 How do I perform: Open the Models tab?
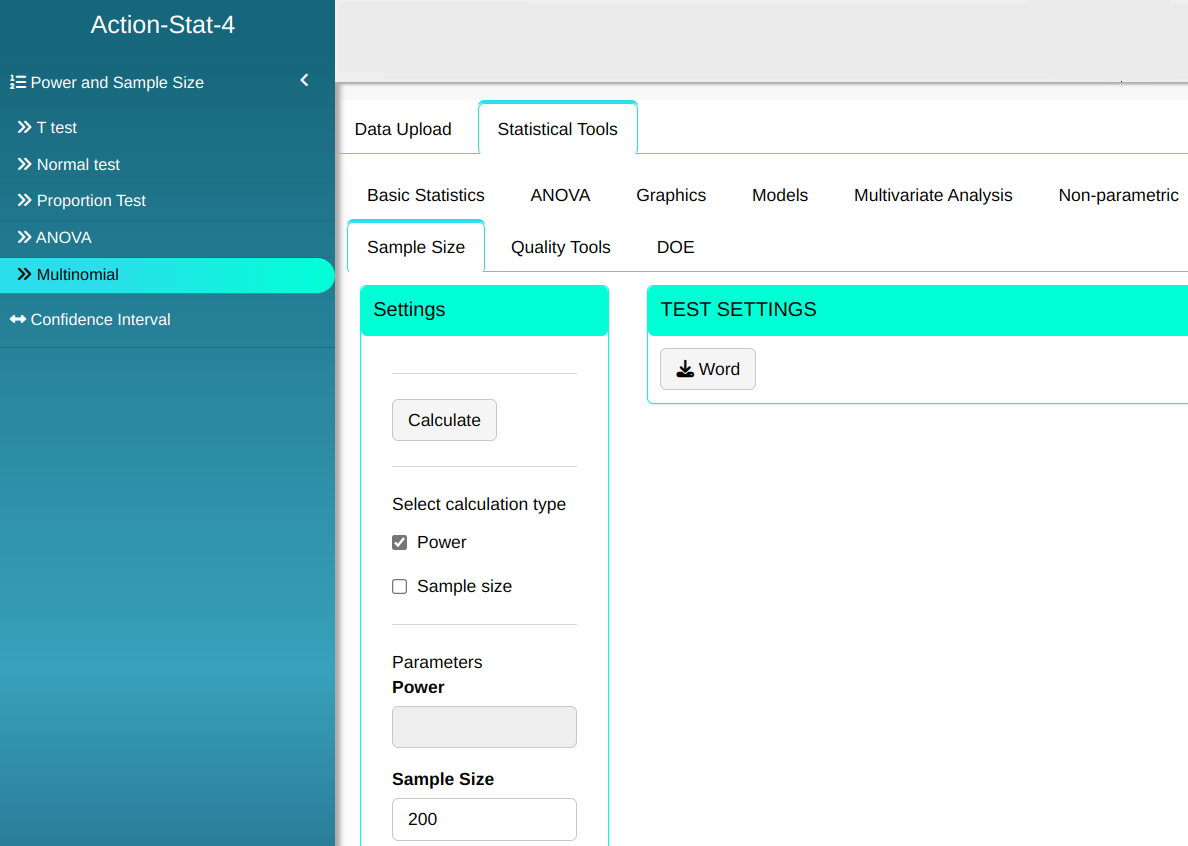click(780, 195)
